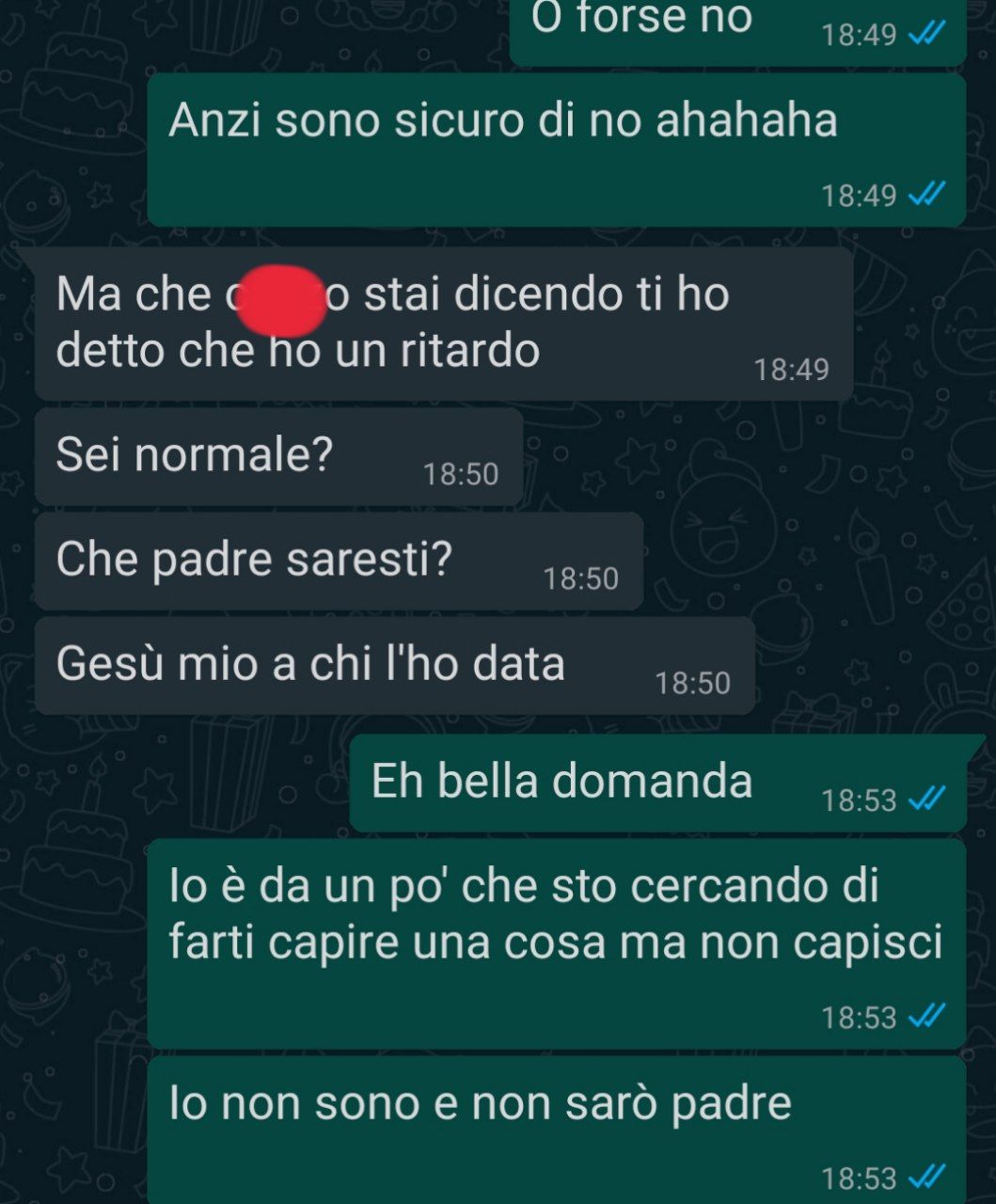
Task: Select the 'Che padre saresti?' message
Action: (339, 561)
